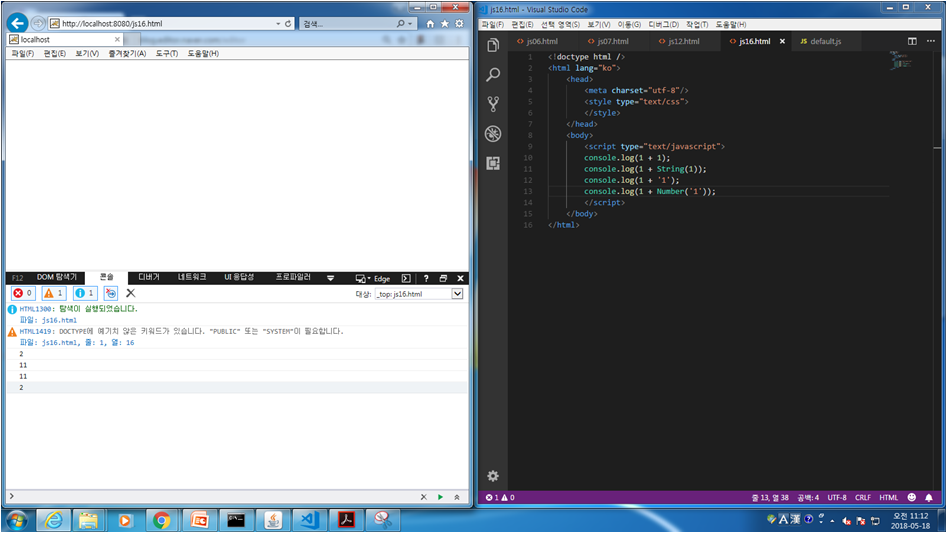Open VS Code 파일(F) menu

pos(493,24)
